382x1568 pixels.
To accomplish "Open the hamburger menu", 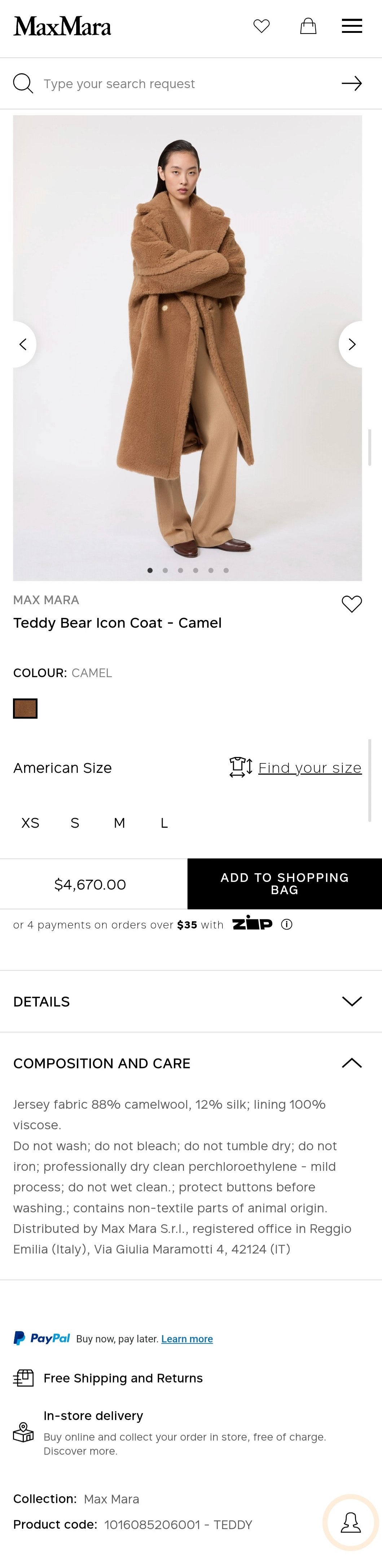I will point(352,26).
